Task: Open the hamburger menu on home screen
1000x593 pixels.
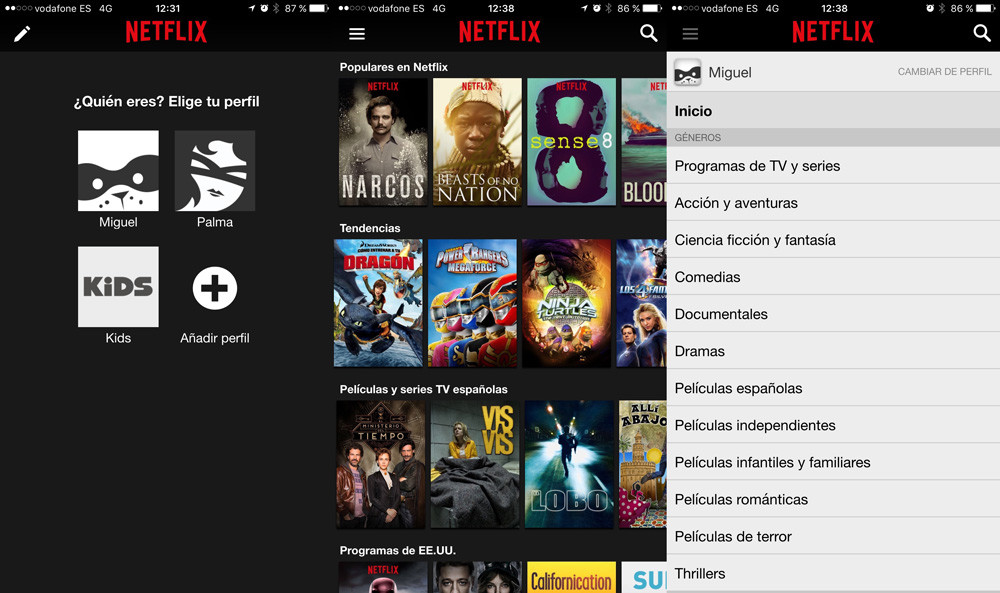Action: click(x=357, y=34)
